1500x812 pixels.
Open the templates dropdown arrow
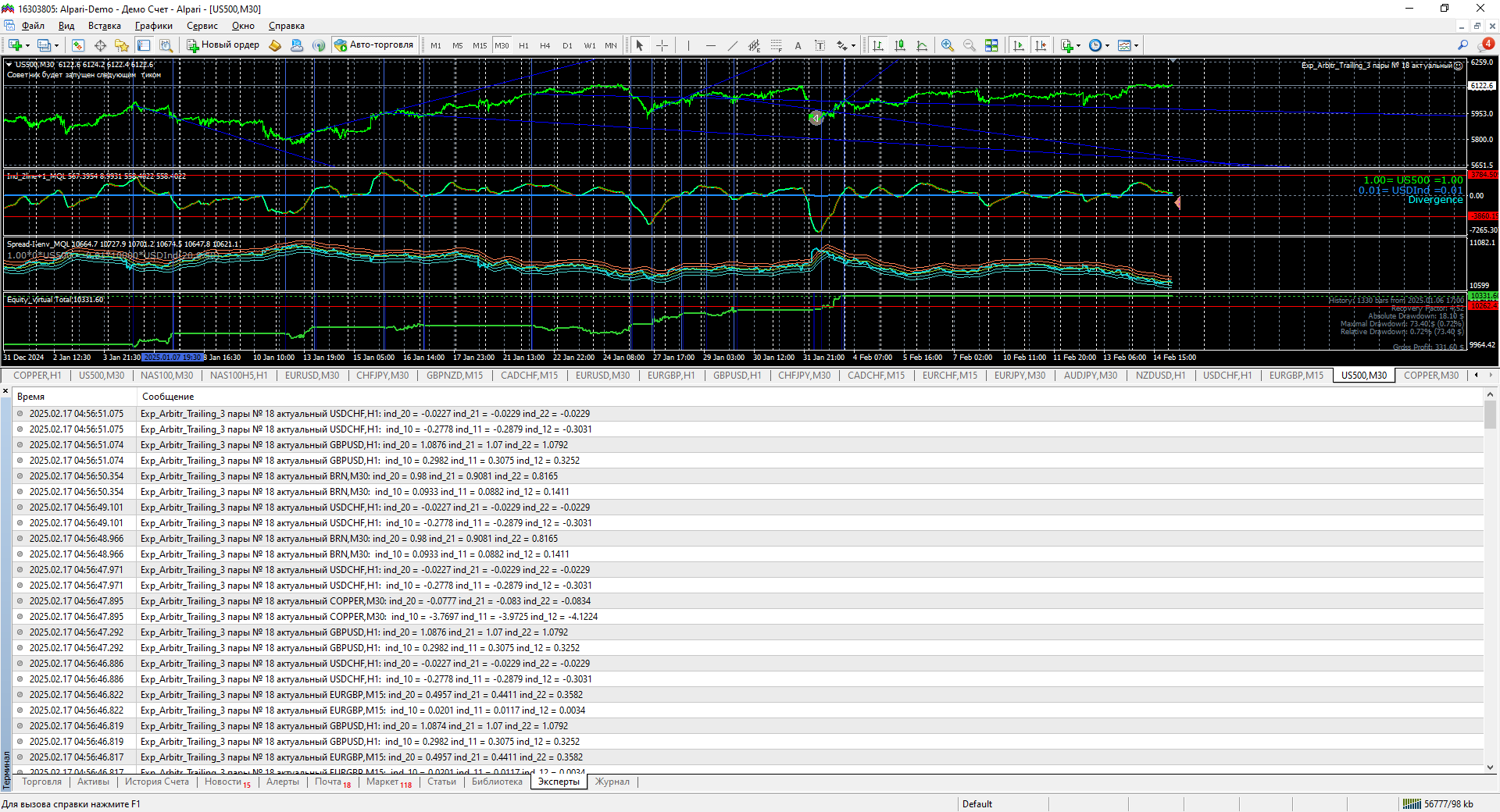(x=1136, y=45)
